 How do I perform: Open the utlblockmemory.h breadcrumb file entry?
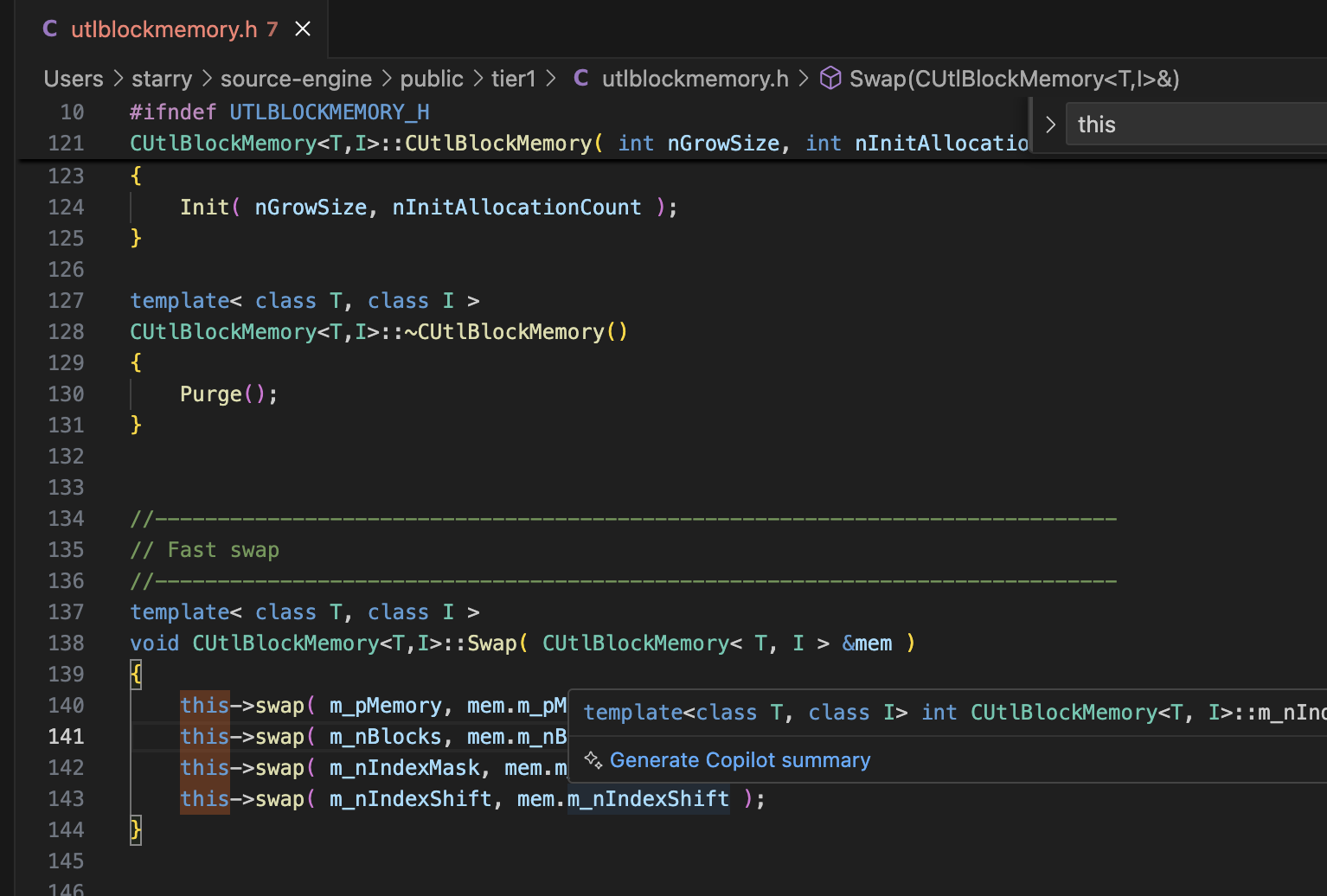point(696,79)
